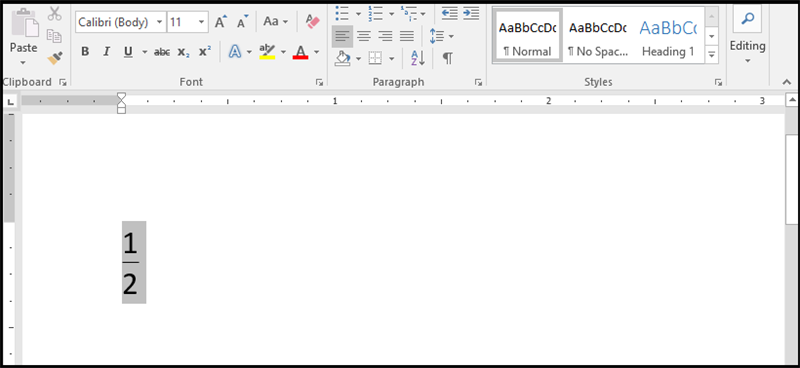Open the Calibri (Body) font name dropdown
This screenshot has height=368, width=800.
point(160,22)
